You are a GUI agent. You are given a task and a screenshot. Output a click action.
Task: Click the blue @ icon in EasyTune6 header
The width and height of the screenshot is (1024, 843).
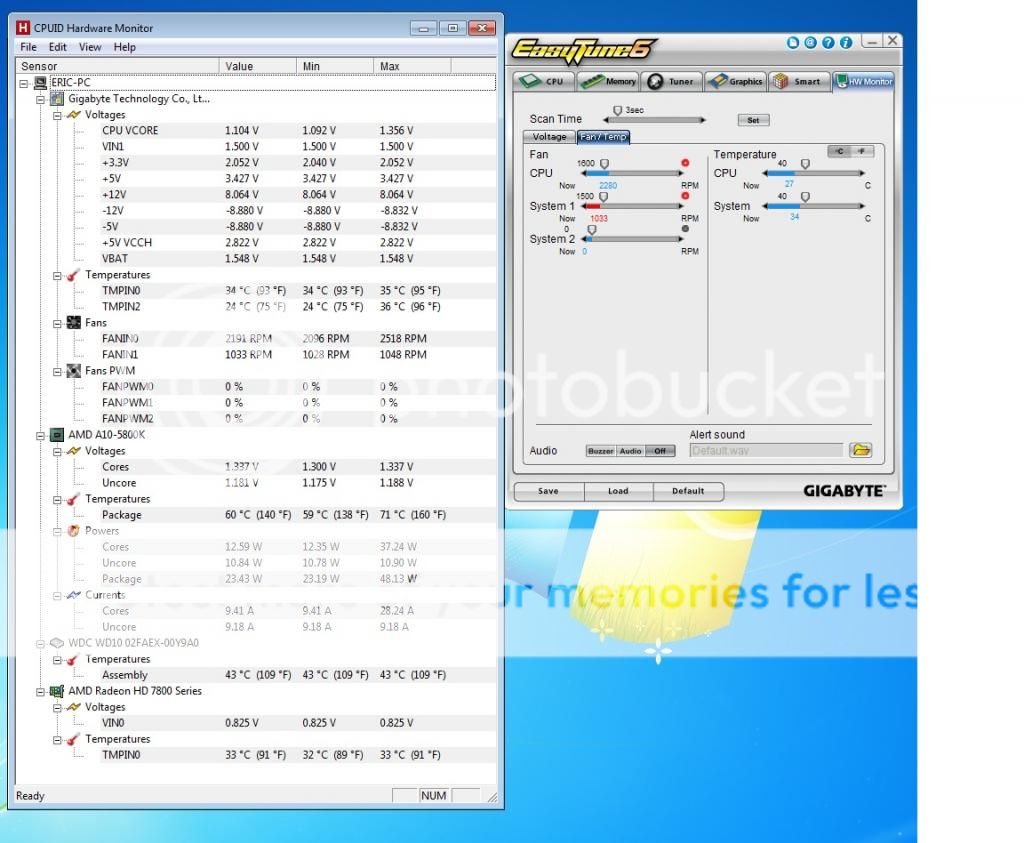coord(810,42)
